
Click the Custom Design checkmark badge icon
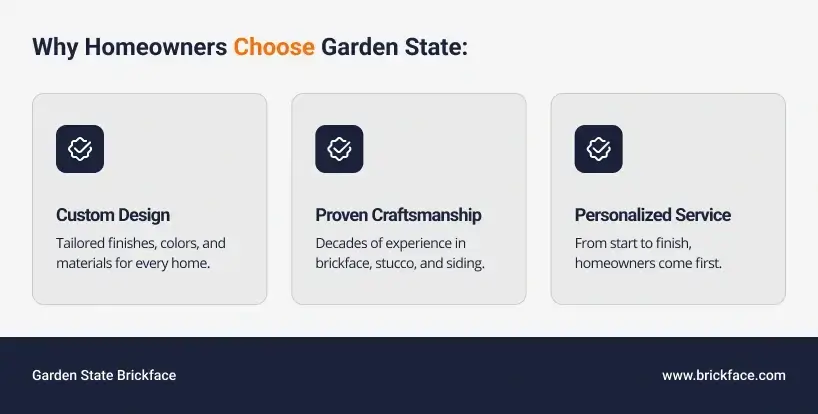[80, 149]
